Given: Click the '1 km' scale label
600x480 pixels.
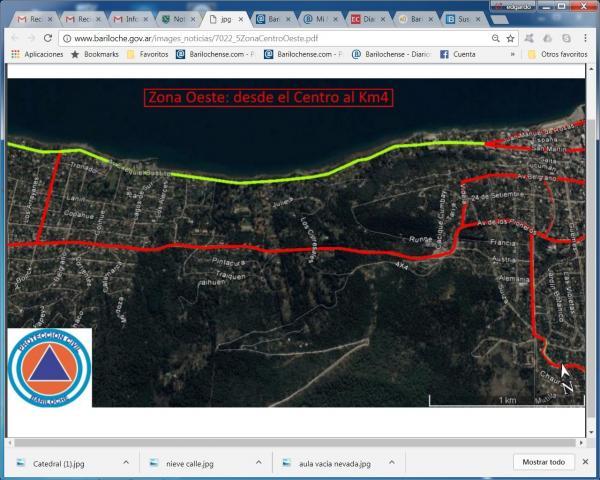Looking at the screenshot, I should pyautogui.click(x=507, y=400).
